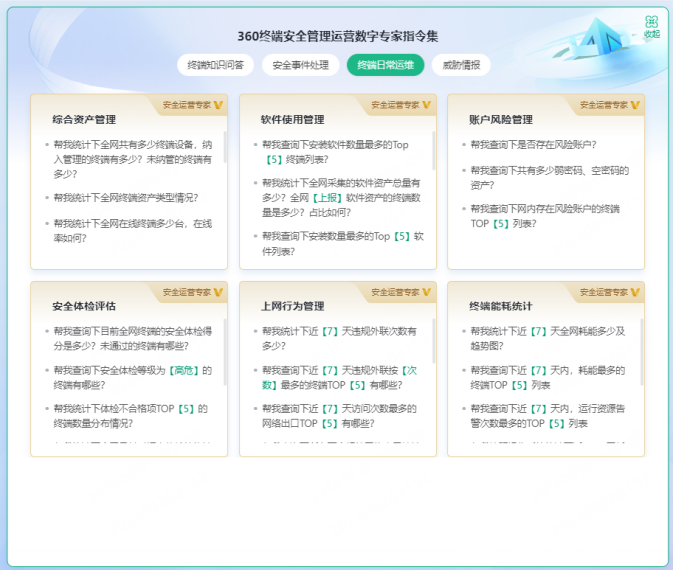Click the V badge icon on 软件使用管理 card

tap(426, 104)
